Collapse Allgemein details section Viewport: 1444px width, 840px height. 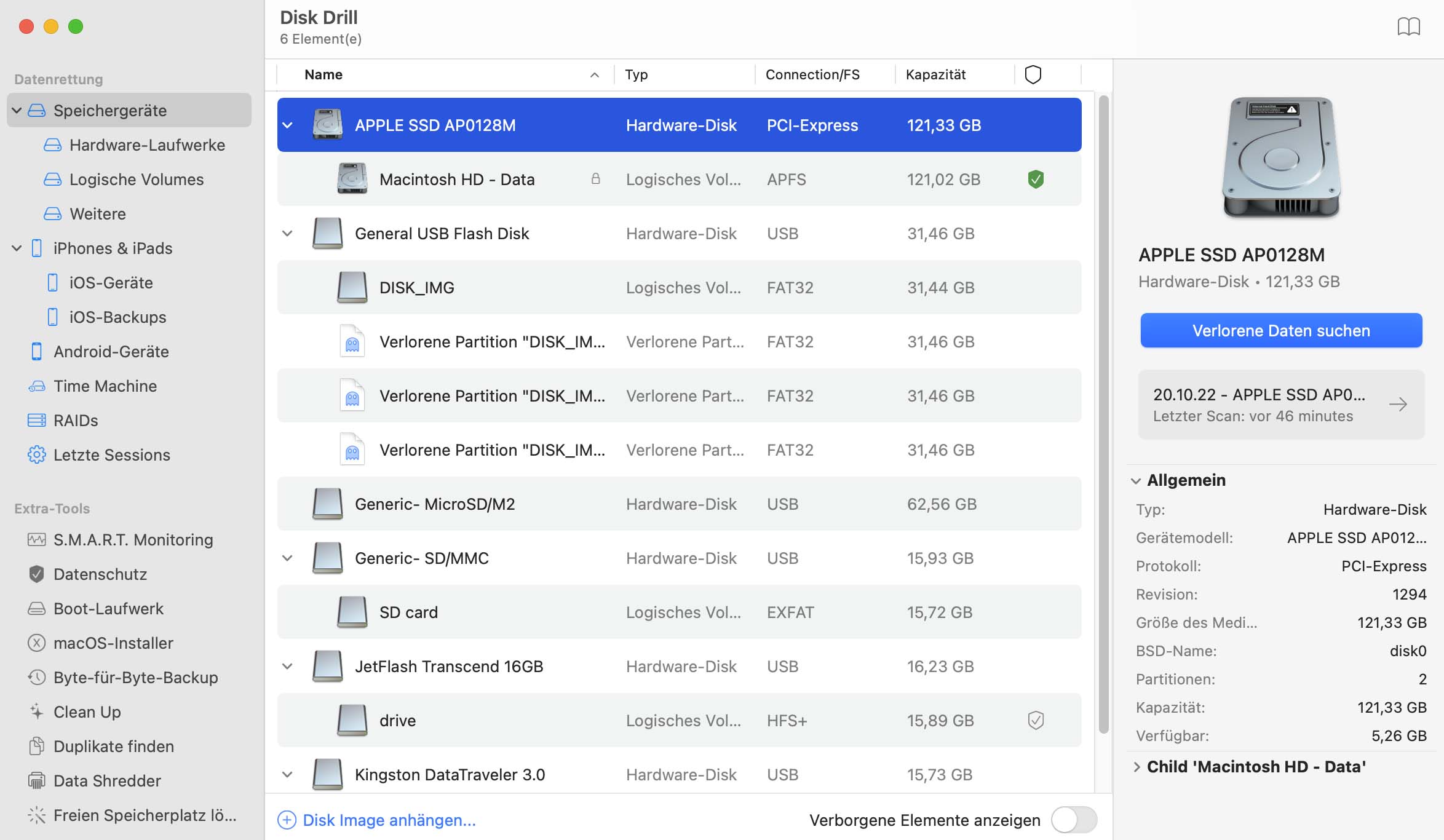click(x=1136, y=481)
